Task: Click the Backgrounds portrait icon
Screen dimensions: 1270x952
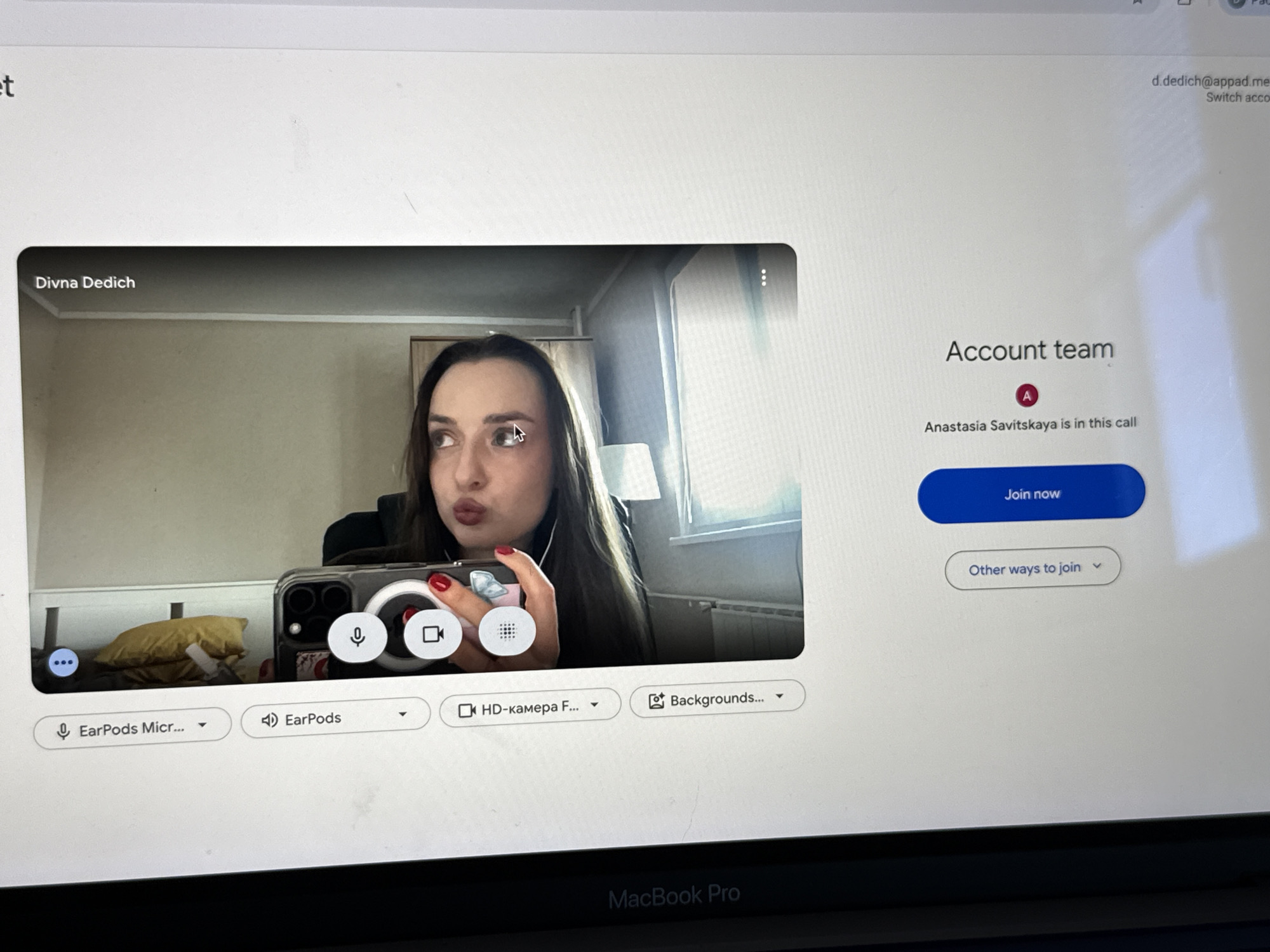Action: [656, 701]
